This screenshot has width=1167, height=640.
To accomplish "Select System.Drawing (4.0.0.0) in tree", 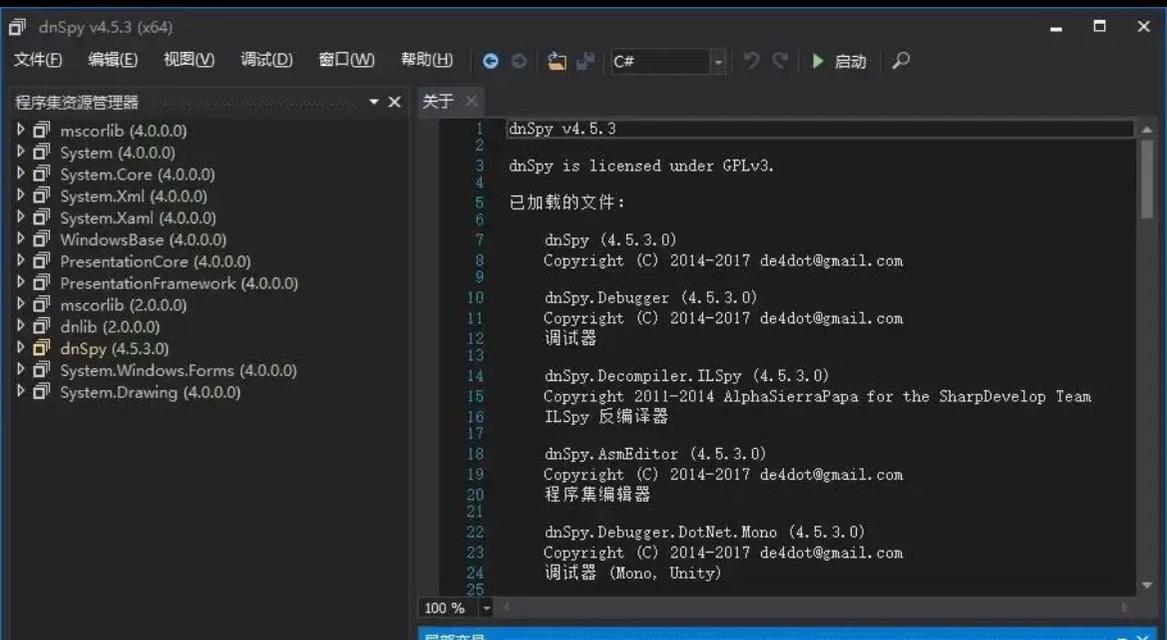I will [150, 392].
